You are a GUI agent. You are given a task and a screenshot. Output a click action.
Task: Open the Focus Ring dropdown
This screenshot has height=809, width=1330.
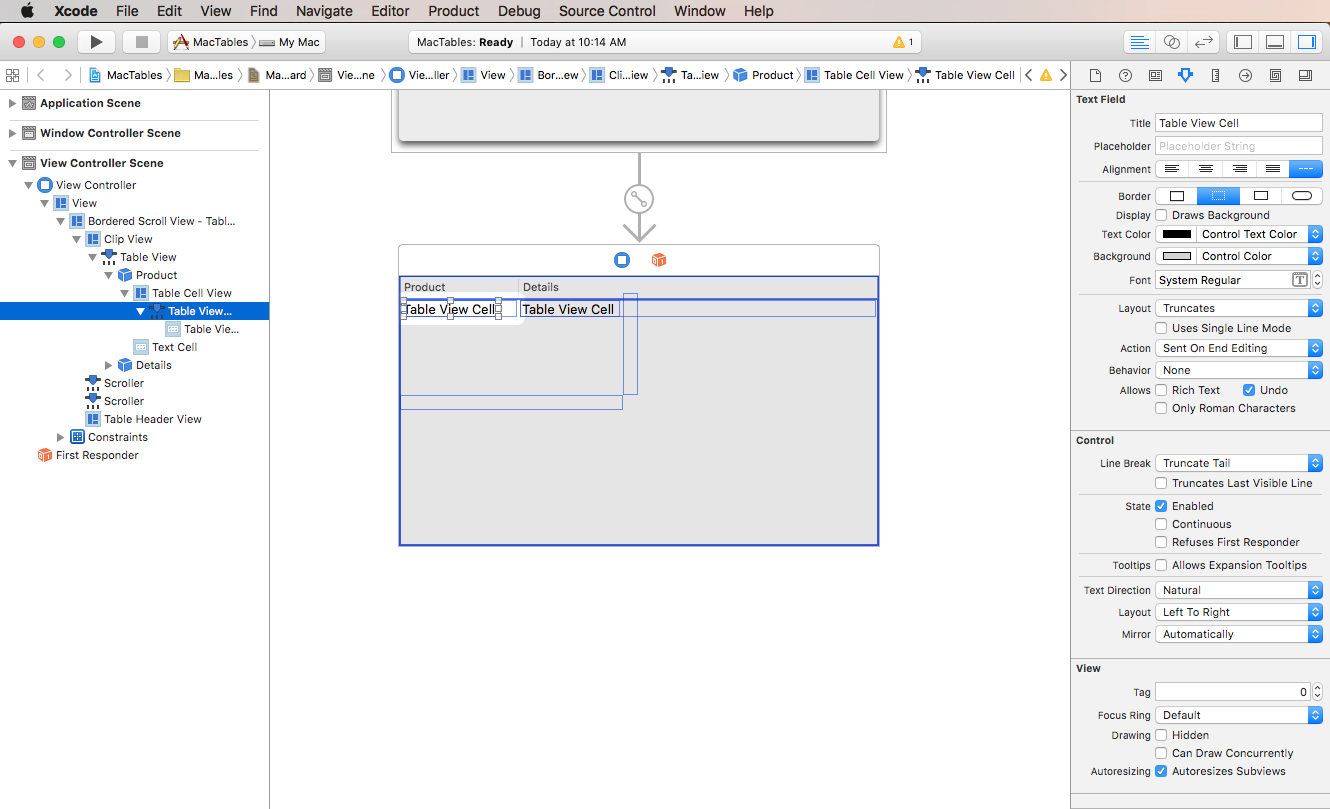1238,714
